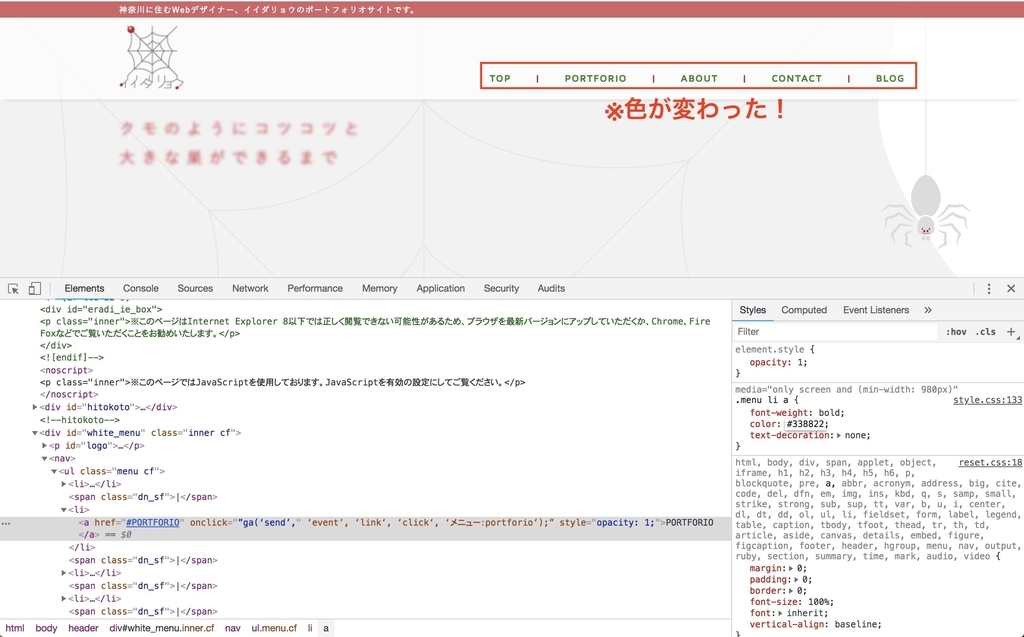This screenshot has width=1024, height=637.
Task: Open the Network tab
Action: click(x=250, y=288)
